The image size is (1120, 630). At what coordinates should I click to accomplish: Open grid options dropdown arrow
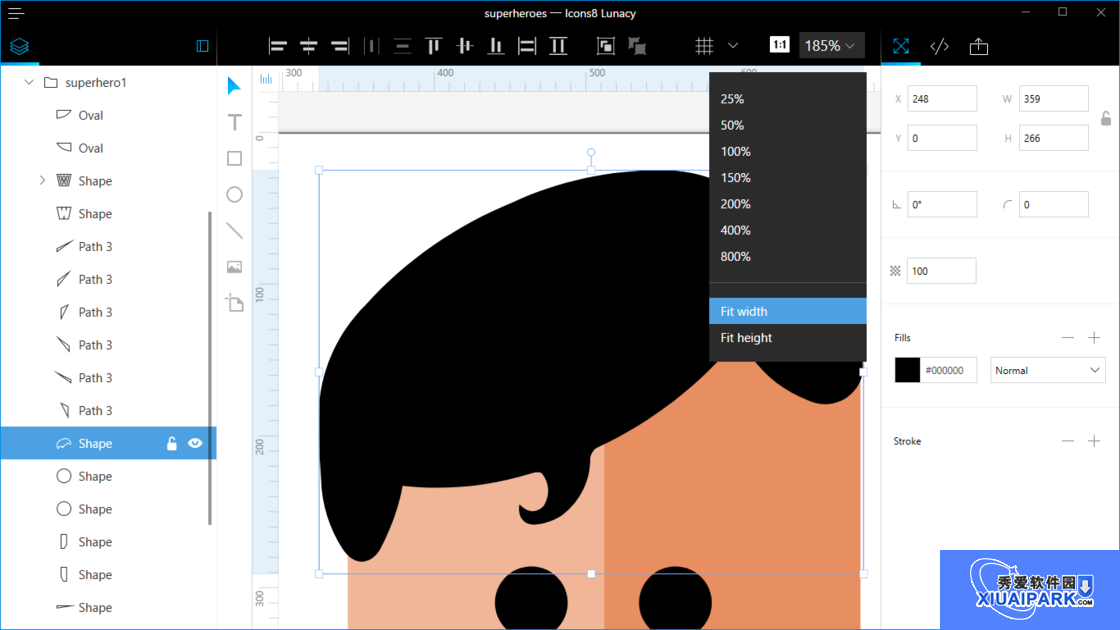click(733, 46)
